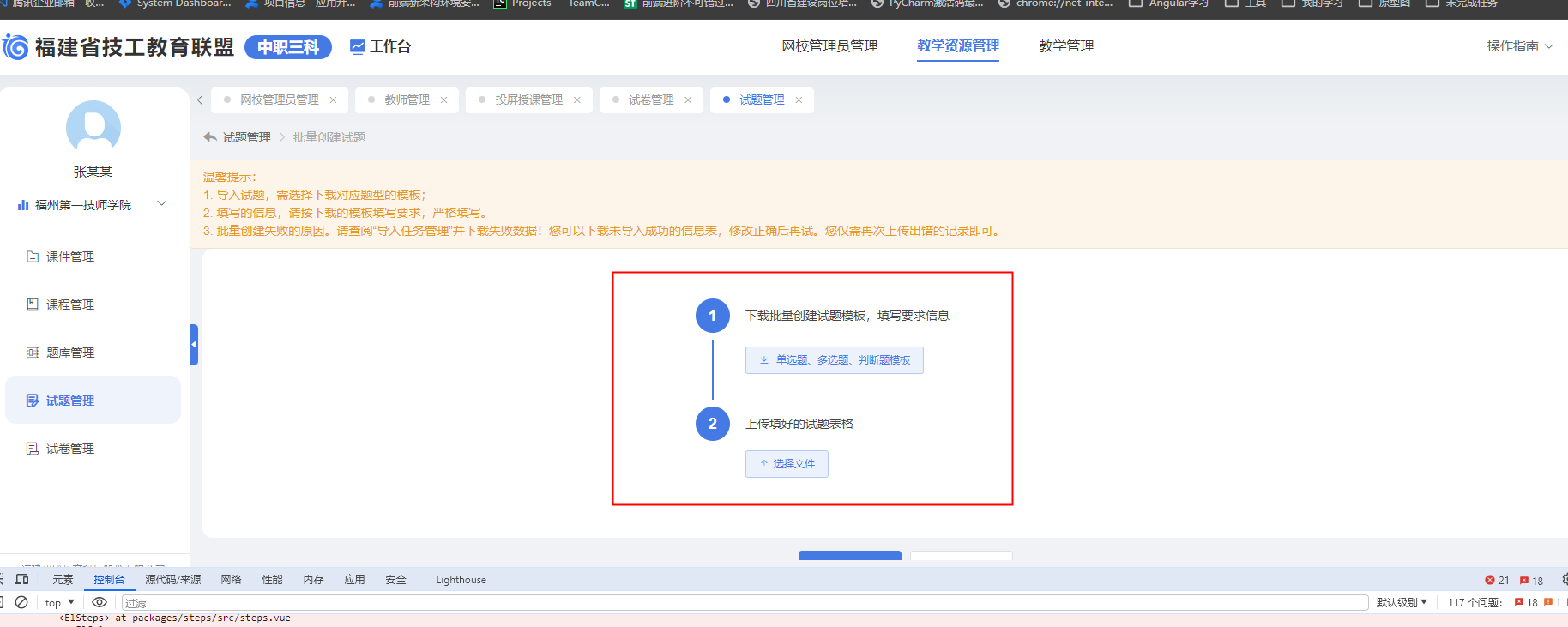This screenshot has height=627, width=1568.
Task: Go to 教学管理 in the top navigation
Action: pyautogui.click(x=1066, y=46)
